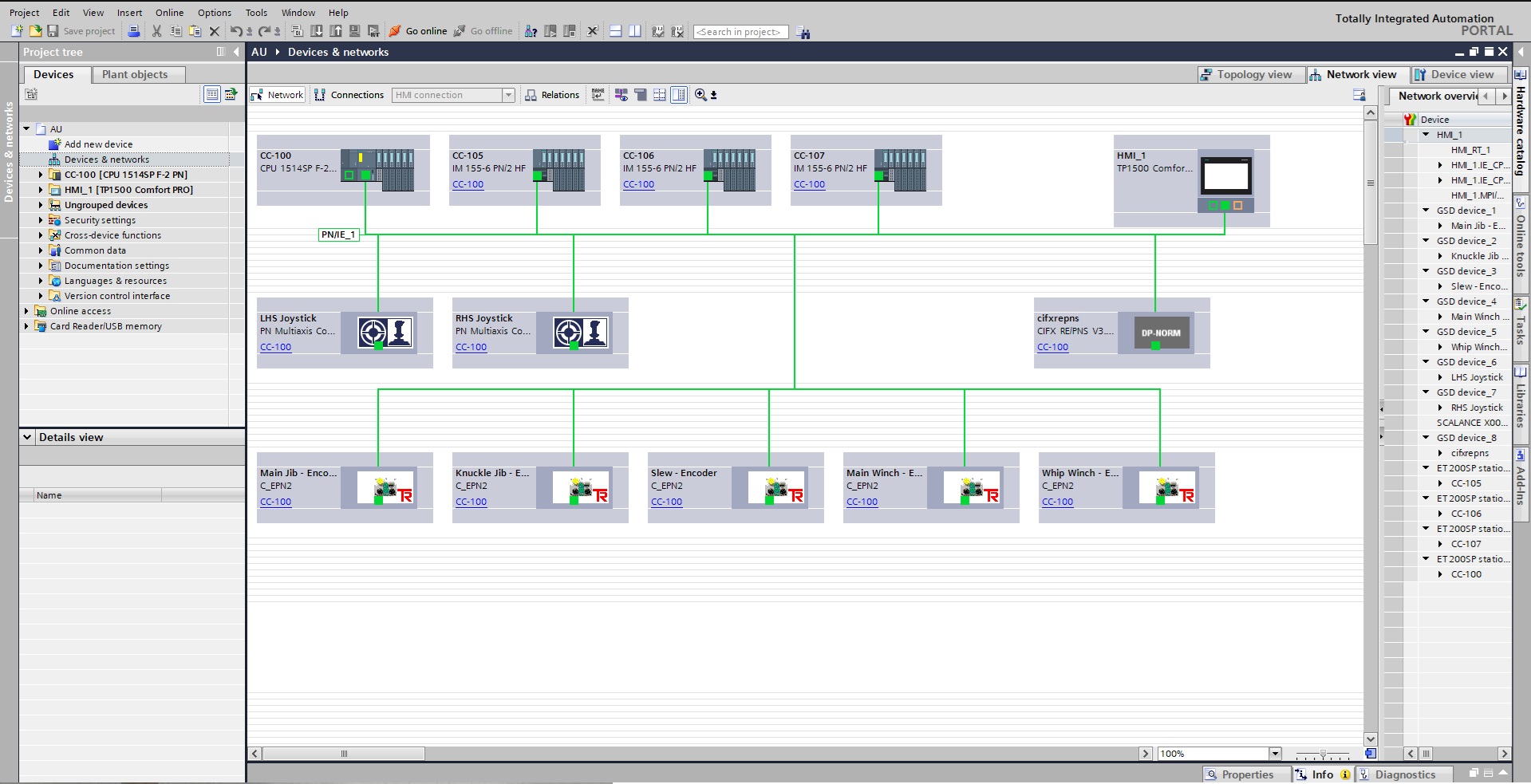Click the Go online toolbar button

[x=418, y=31]
